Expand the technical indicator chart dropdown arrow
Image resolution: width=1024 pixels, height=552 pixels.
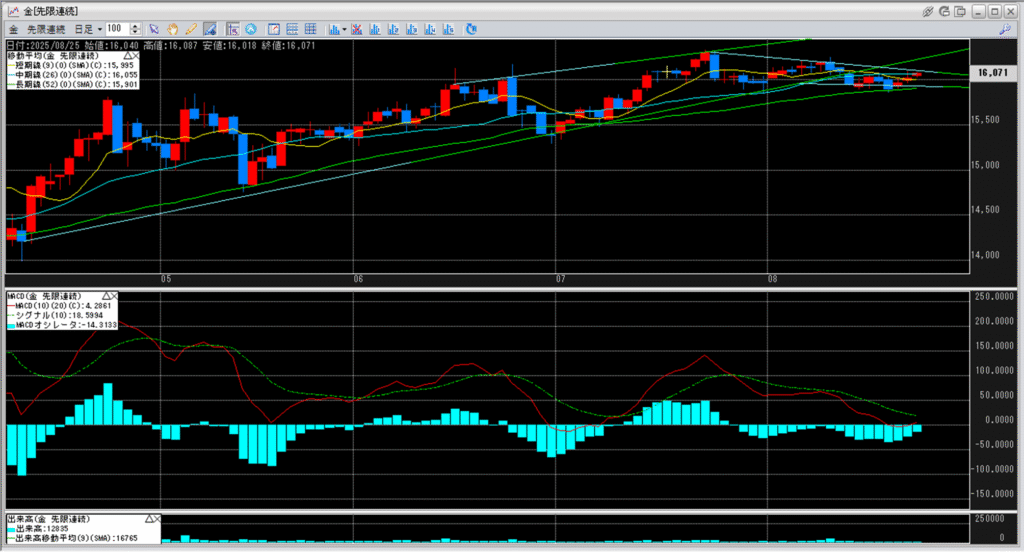pos(344,29)
